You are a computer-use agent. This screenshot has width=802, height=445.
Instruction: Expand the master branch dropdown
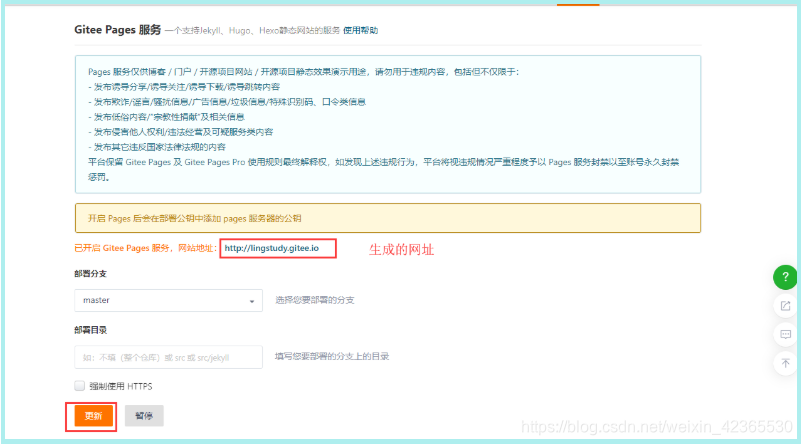[168, 300]
